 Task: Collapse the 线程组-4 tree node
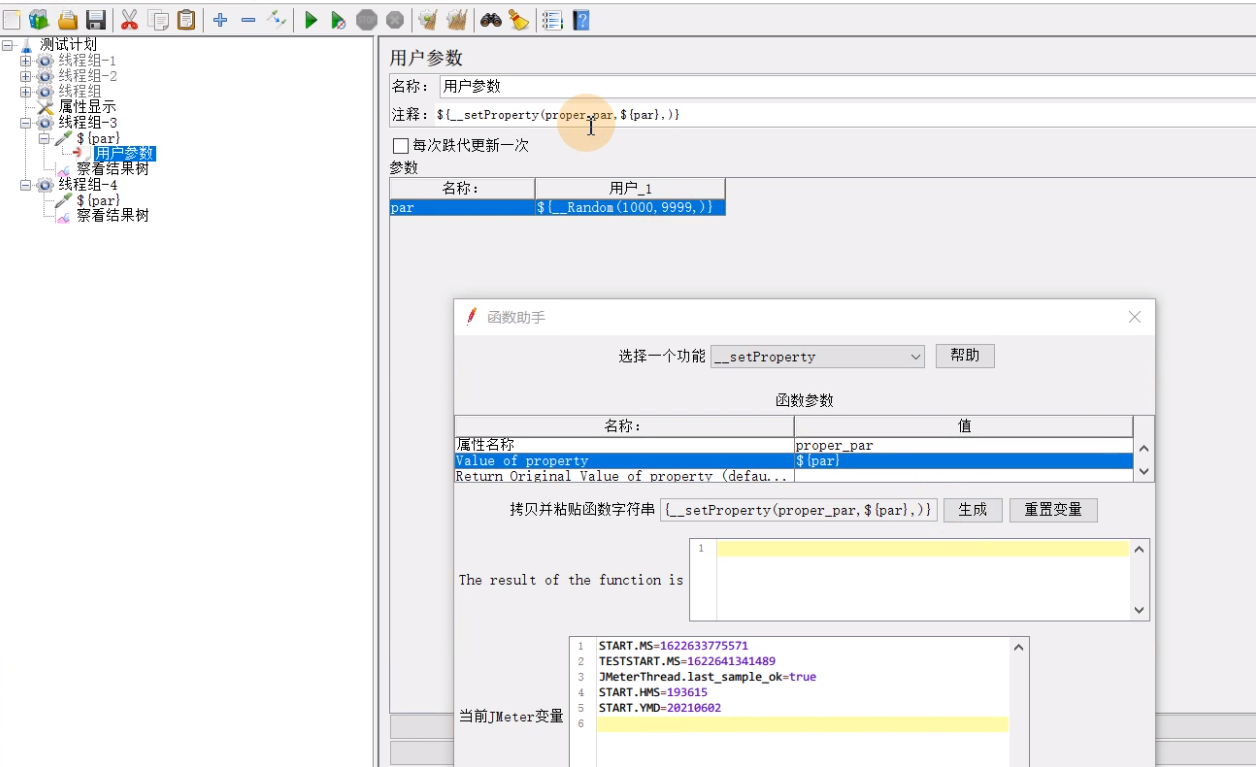(x=26, y=185)
